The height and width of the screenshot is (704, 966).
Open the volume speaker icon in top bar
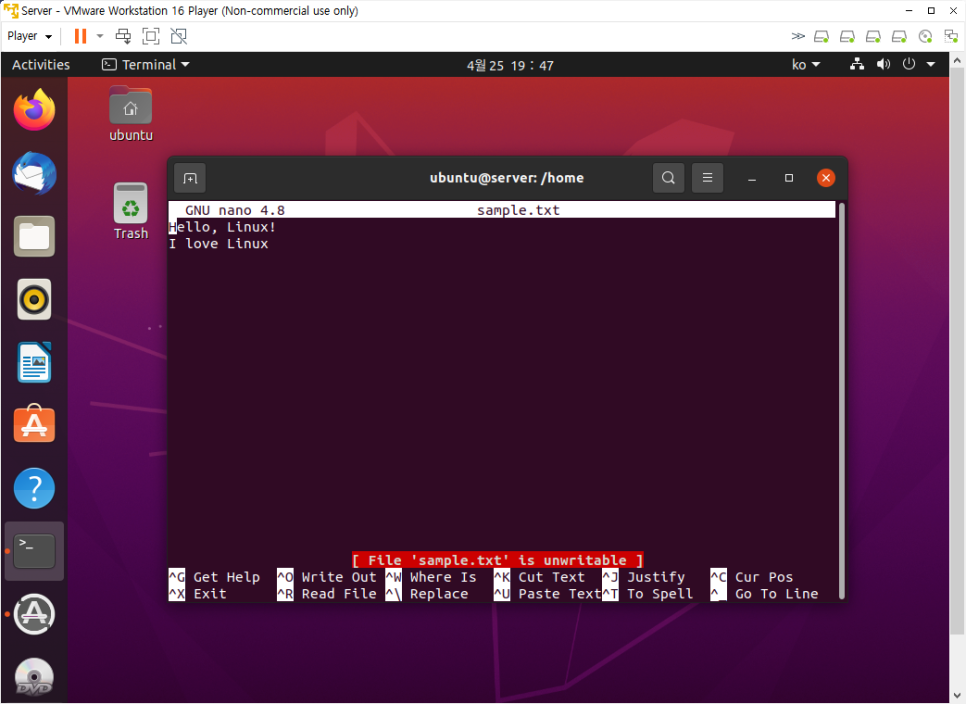883,64
